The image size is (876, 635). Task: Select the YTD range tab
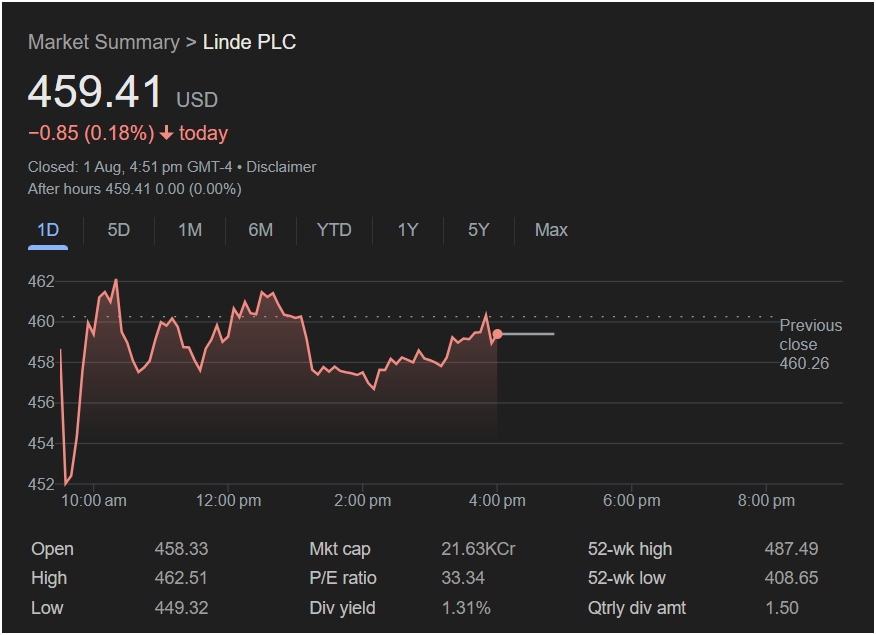tap(334, 230)
